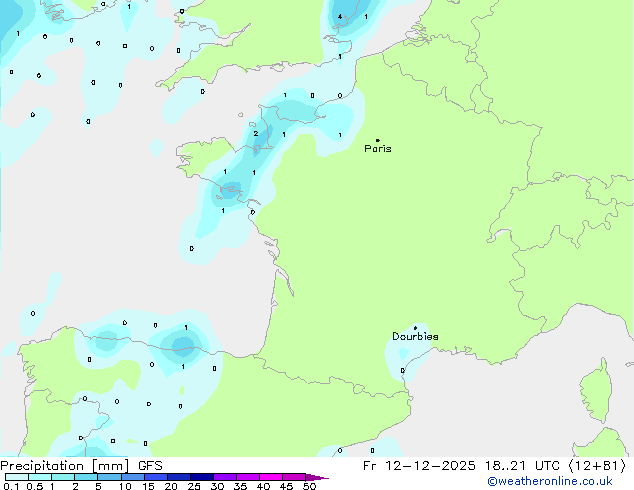This screenshot has width=634, height=490.
Task: Click the Dourbies city label
Action: click(415, 336)
